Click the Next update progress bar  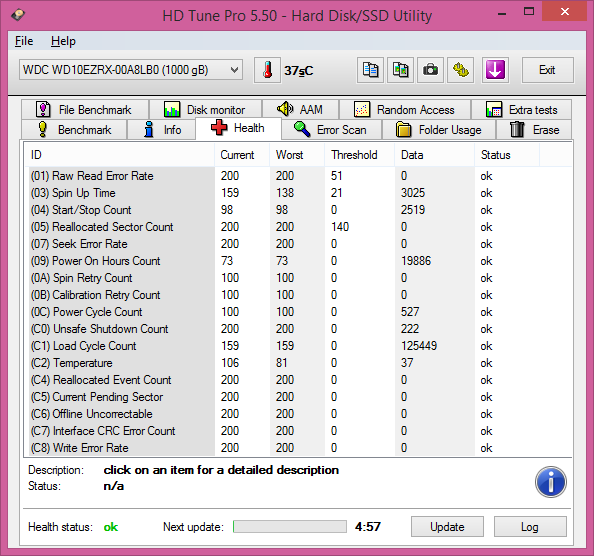coord(290,526)
